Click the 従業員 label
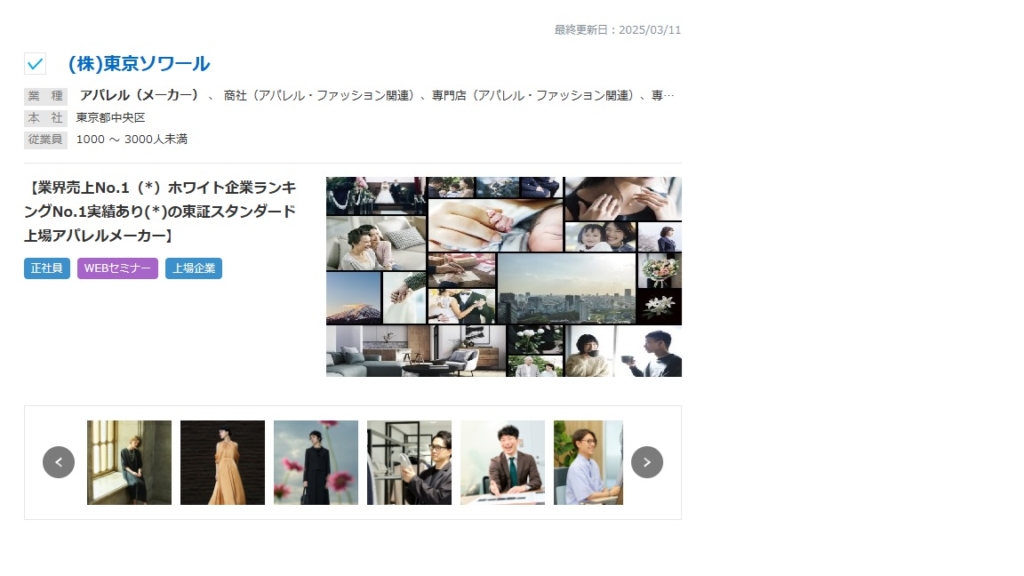The height and width of the screenshot is (576, 1024). [x=46, y=140]
